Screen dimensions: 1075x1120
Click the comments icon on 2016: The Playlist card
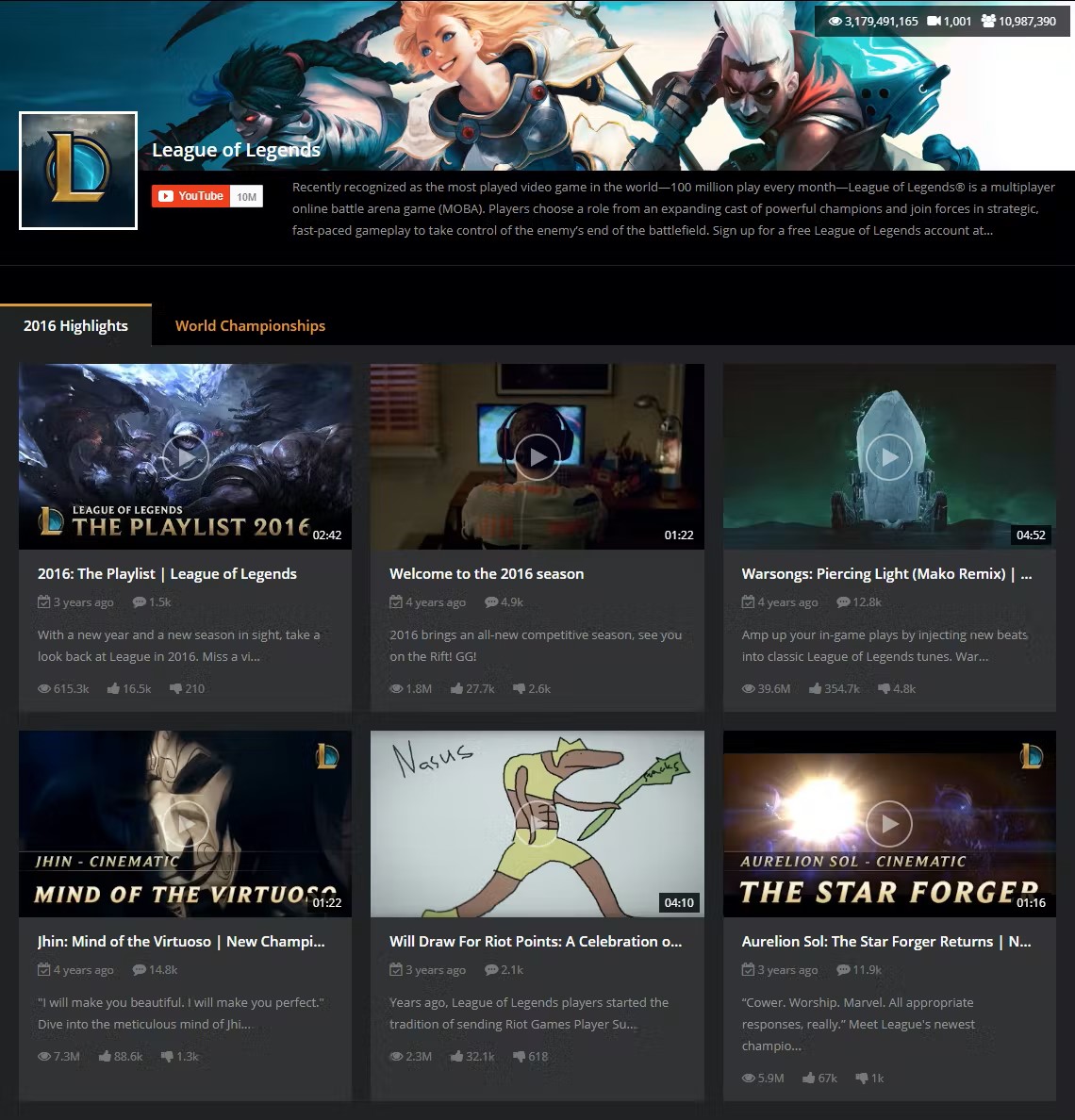pos(140,602)
